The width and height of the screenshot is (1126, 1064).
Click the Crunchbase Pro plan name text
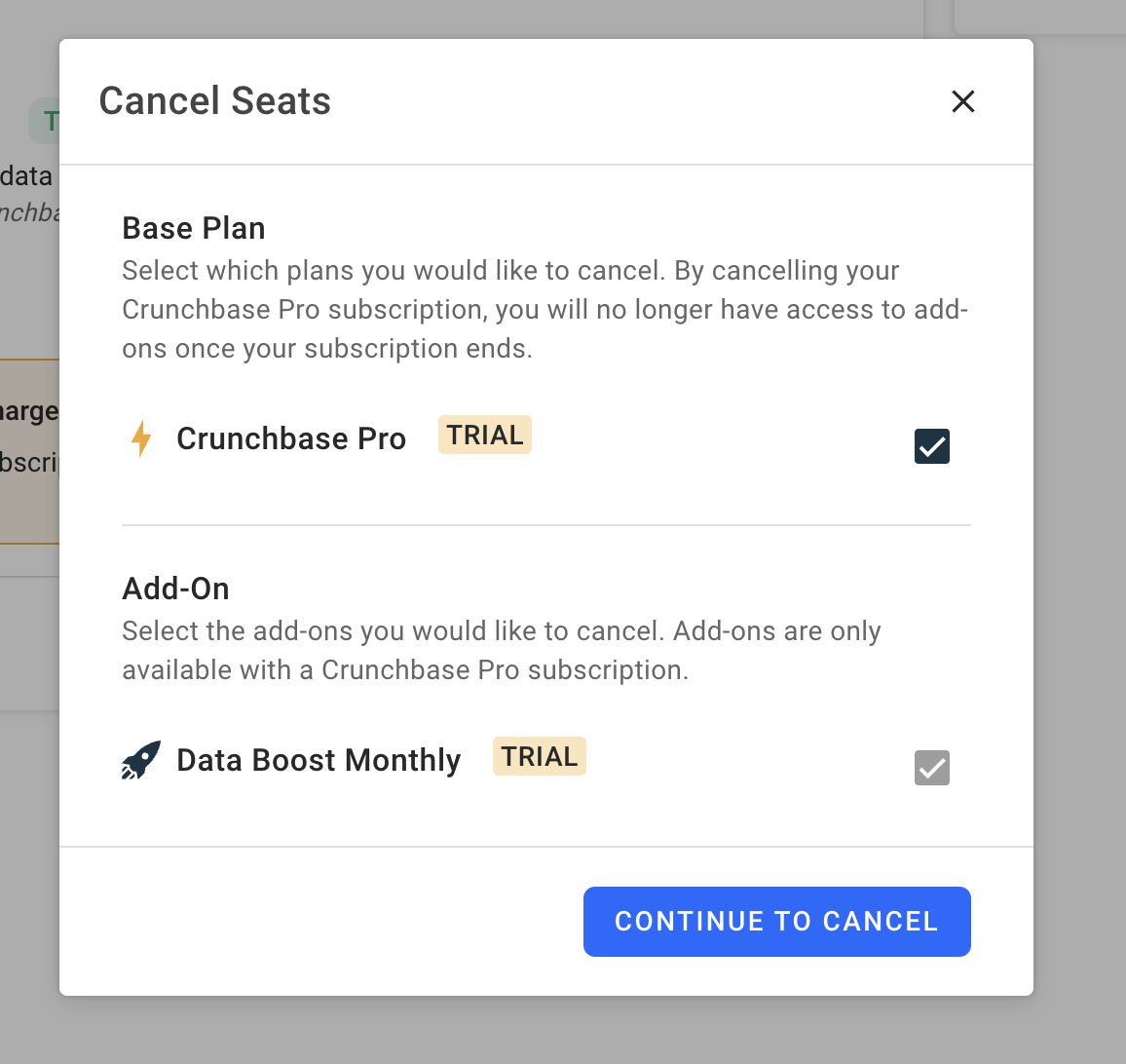(x=290, y=438)
